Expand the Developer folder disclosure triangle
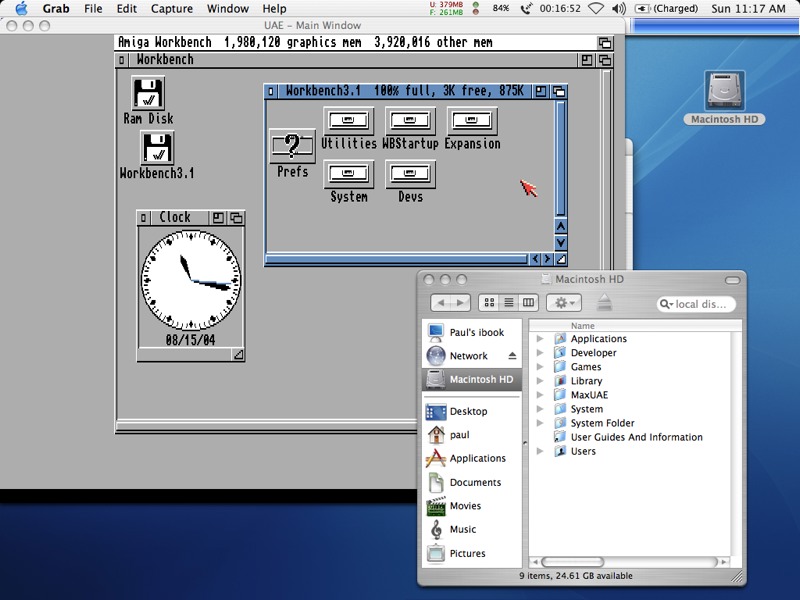800x600 pixels. [539, 353]
